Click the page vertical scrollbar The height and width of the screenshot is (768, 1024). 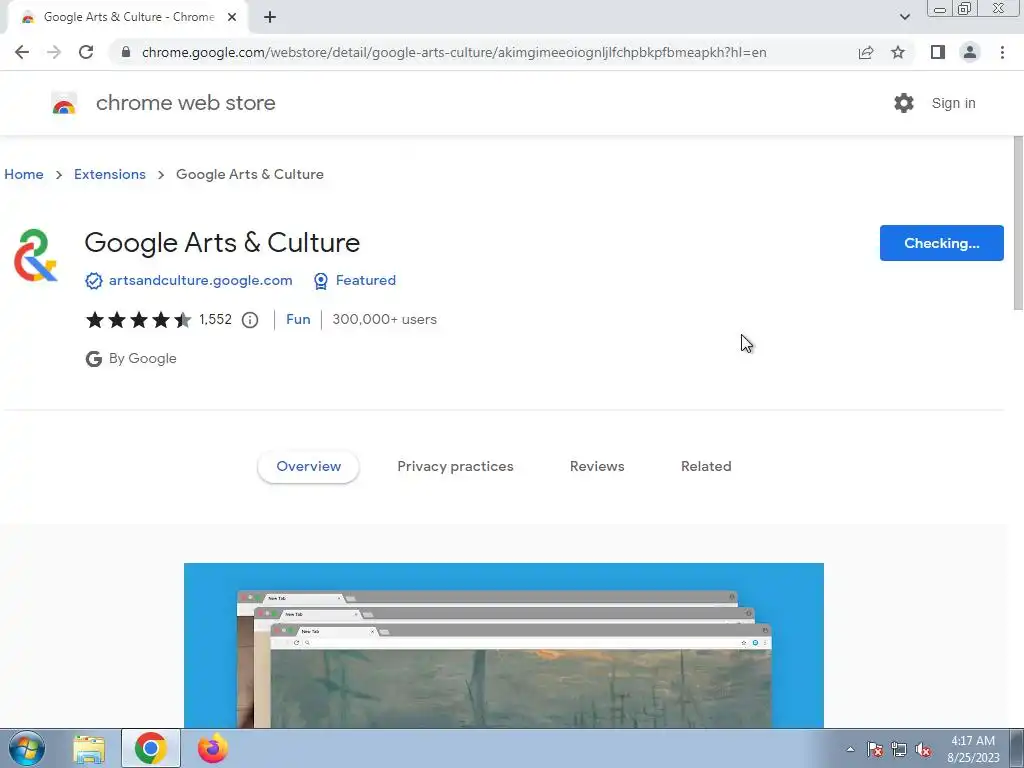point(1017,222)
